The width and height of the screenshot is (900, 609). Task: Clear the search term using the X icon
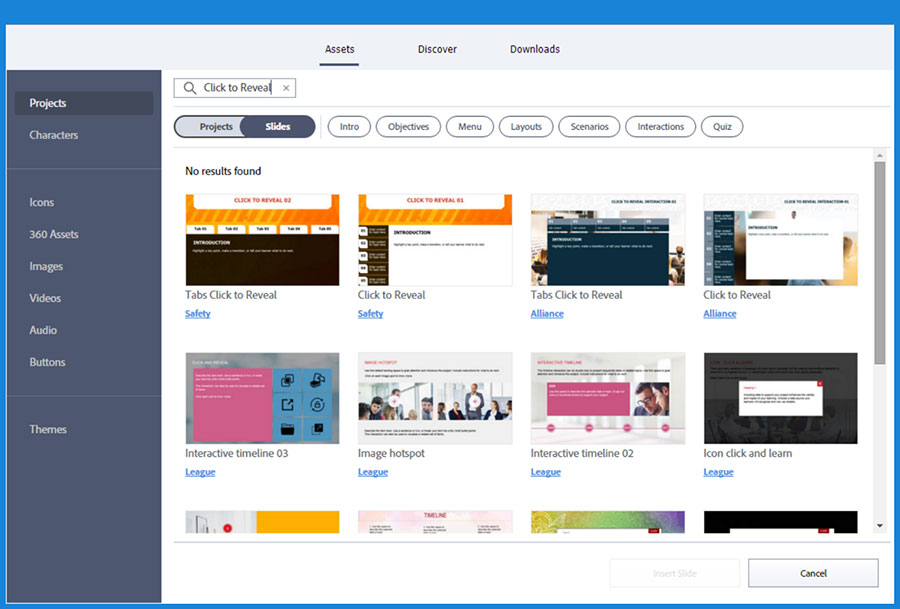(x=286, y=88)
